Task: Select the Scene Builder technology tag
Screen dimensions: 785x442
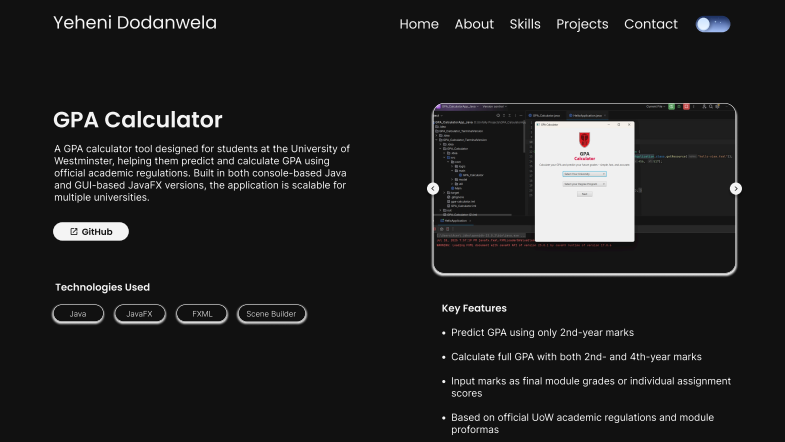Action: (x=271, y=314)
